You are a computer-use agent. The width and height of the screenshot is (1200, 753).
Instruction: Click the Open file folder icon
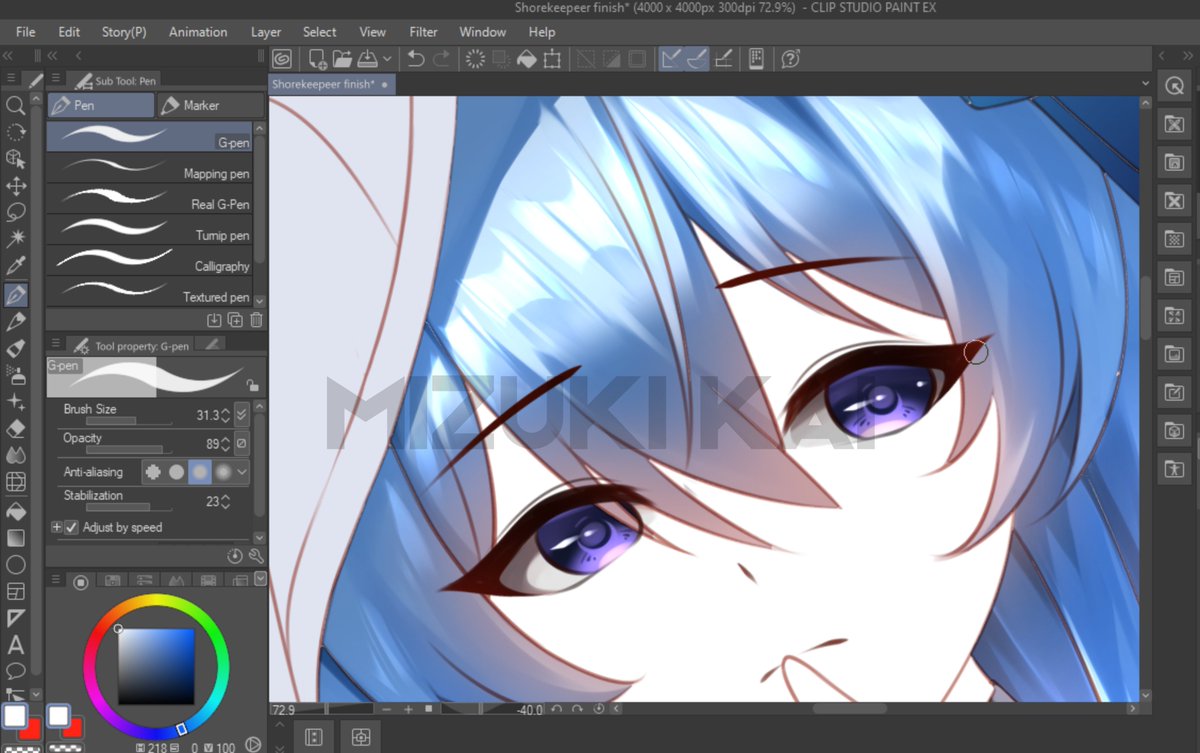(x=342, y=59)
